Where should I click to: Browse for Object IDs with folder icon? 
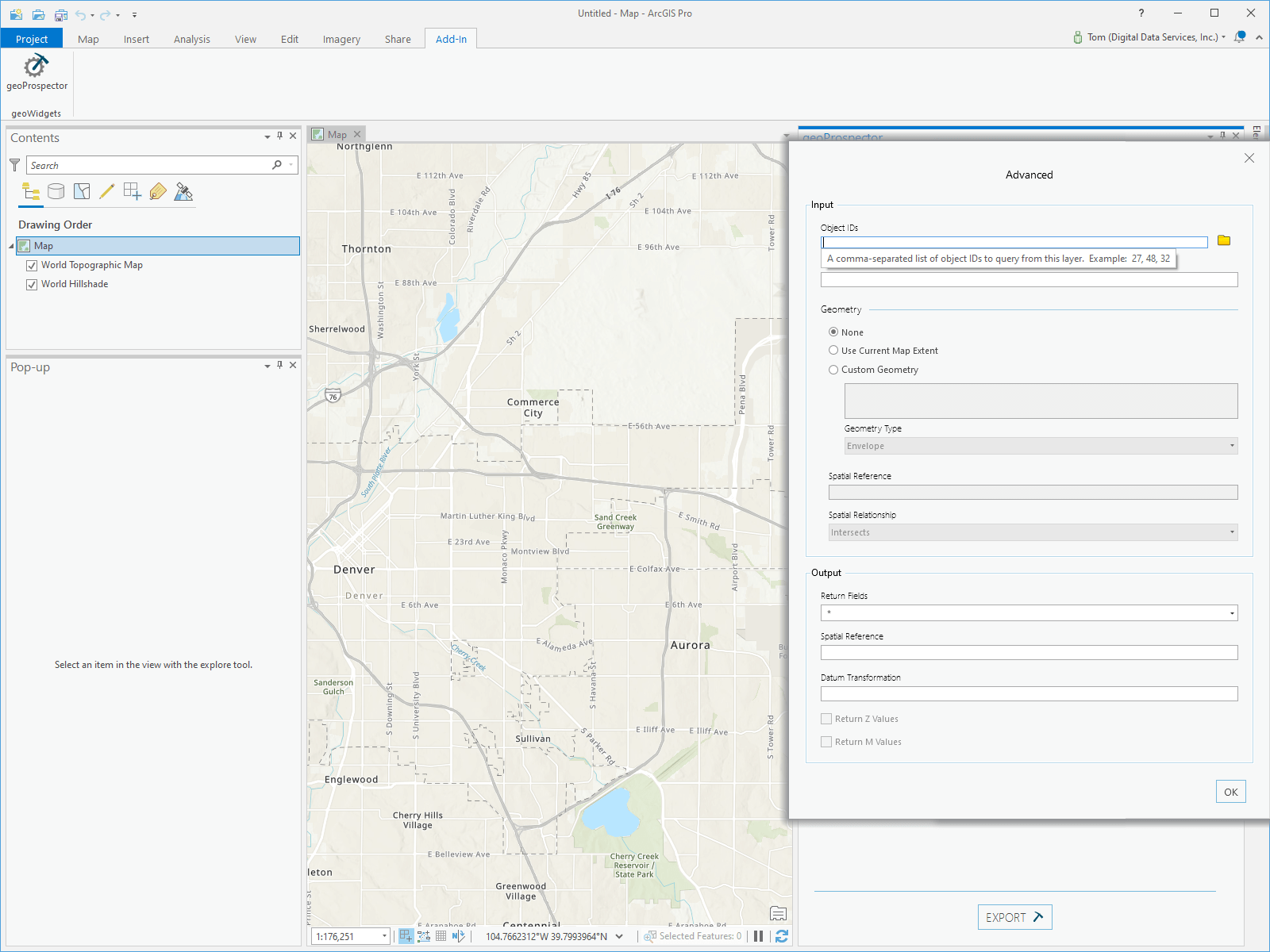tap(1224, 240)
